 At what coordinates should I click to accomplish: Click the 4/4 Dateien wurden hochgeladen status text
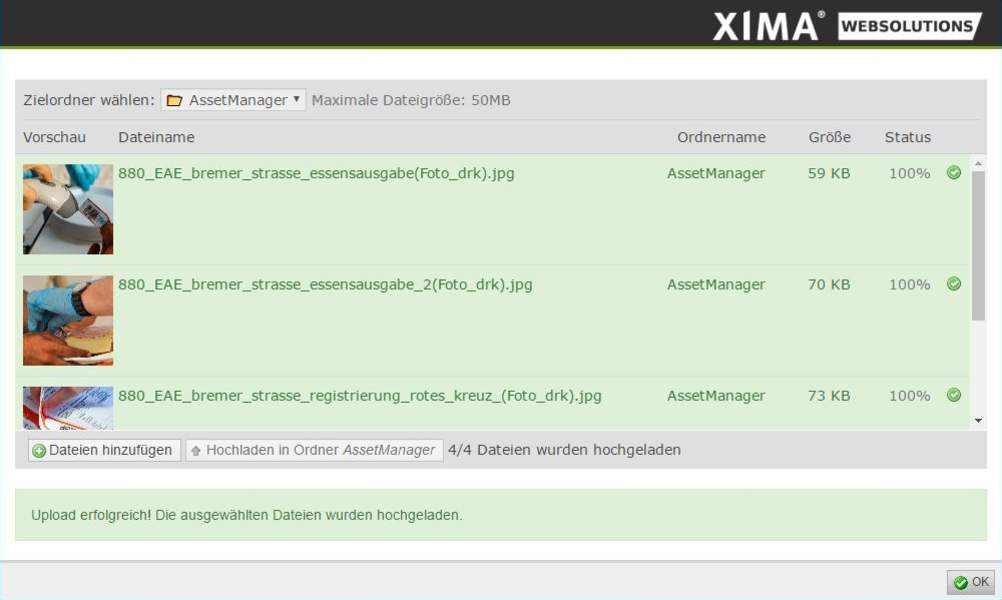click(564, 450)
